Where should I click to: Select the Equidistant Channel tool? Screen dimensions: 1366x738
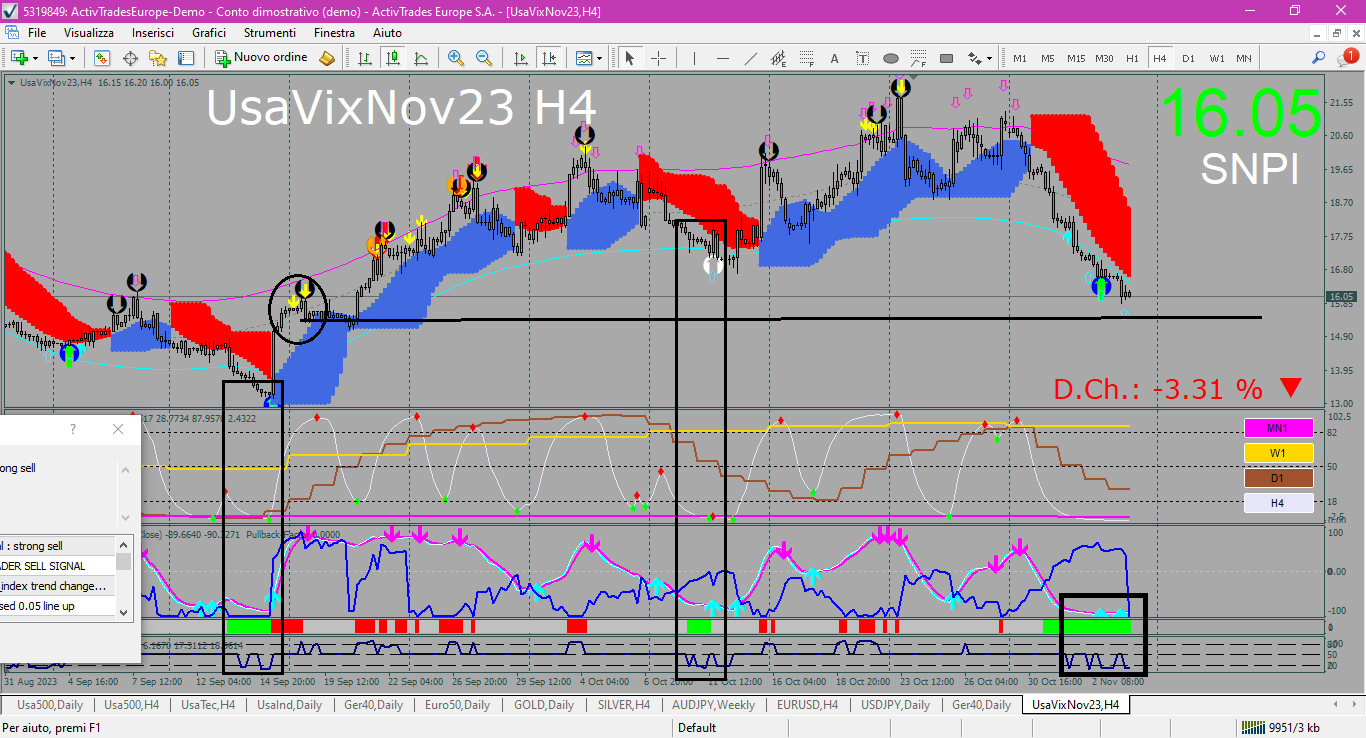tap(779, 58)
